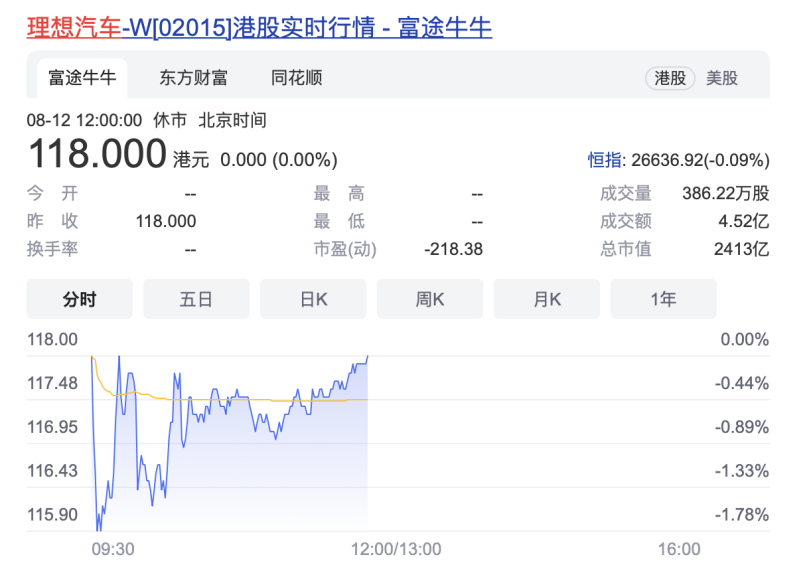Screen dimensions: 811x567
Task: Open the 理想汽车-W 港股实时行情 title link
Action: point(259,27)
